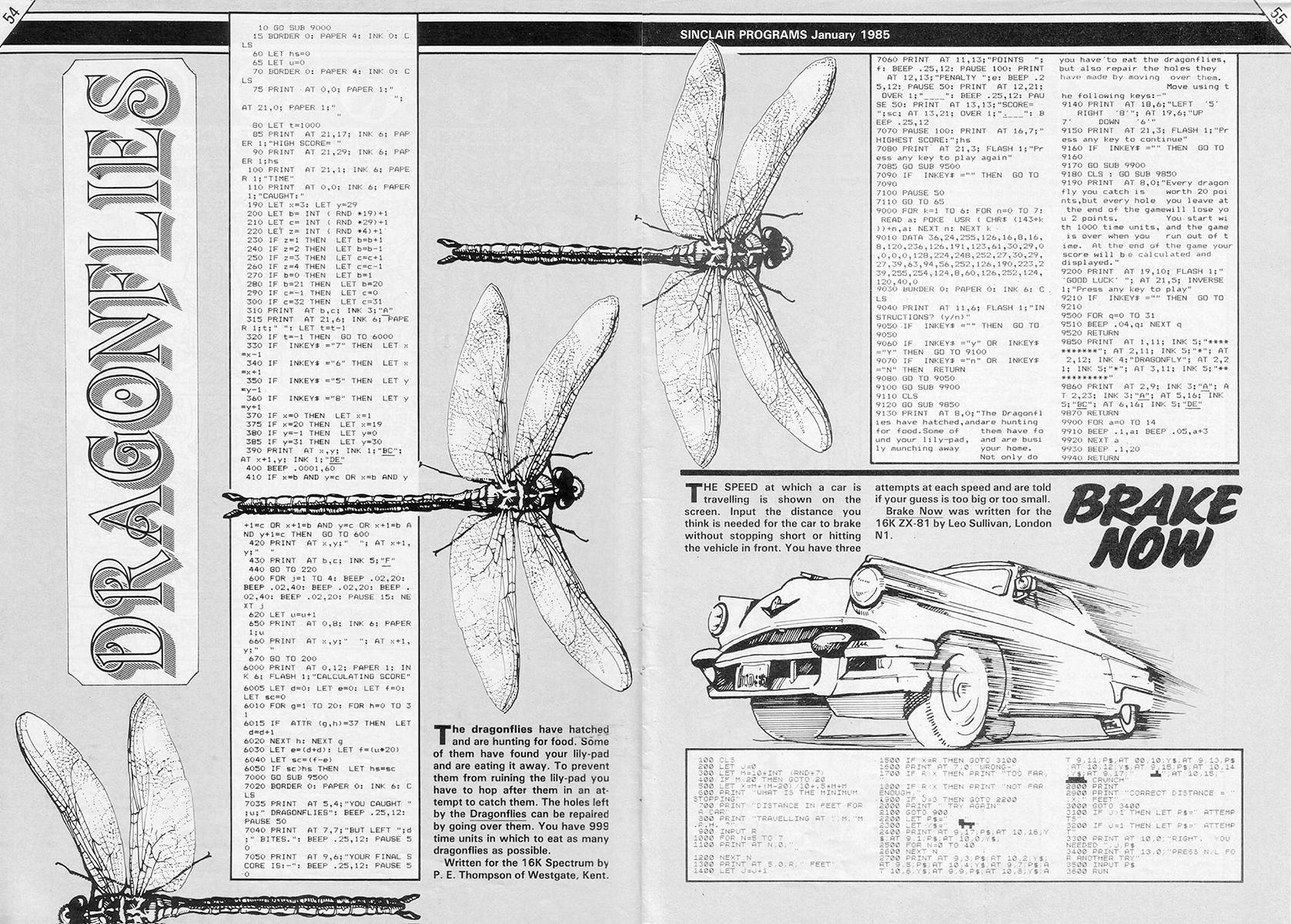Click the code line '9870 RETURN'
Screen dimensions: 1291x924
tap(1092, 413)
